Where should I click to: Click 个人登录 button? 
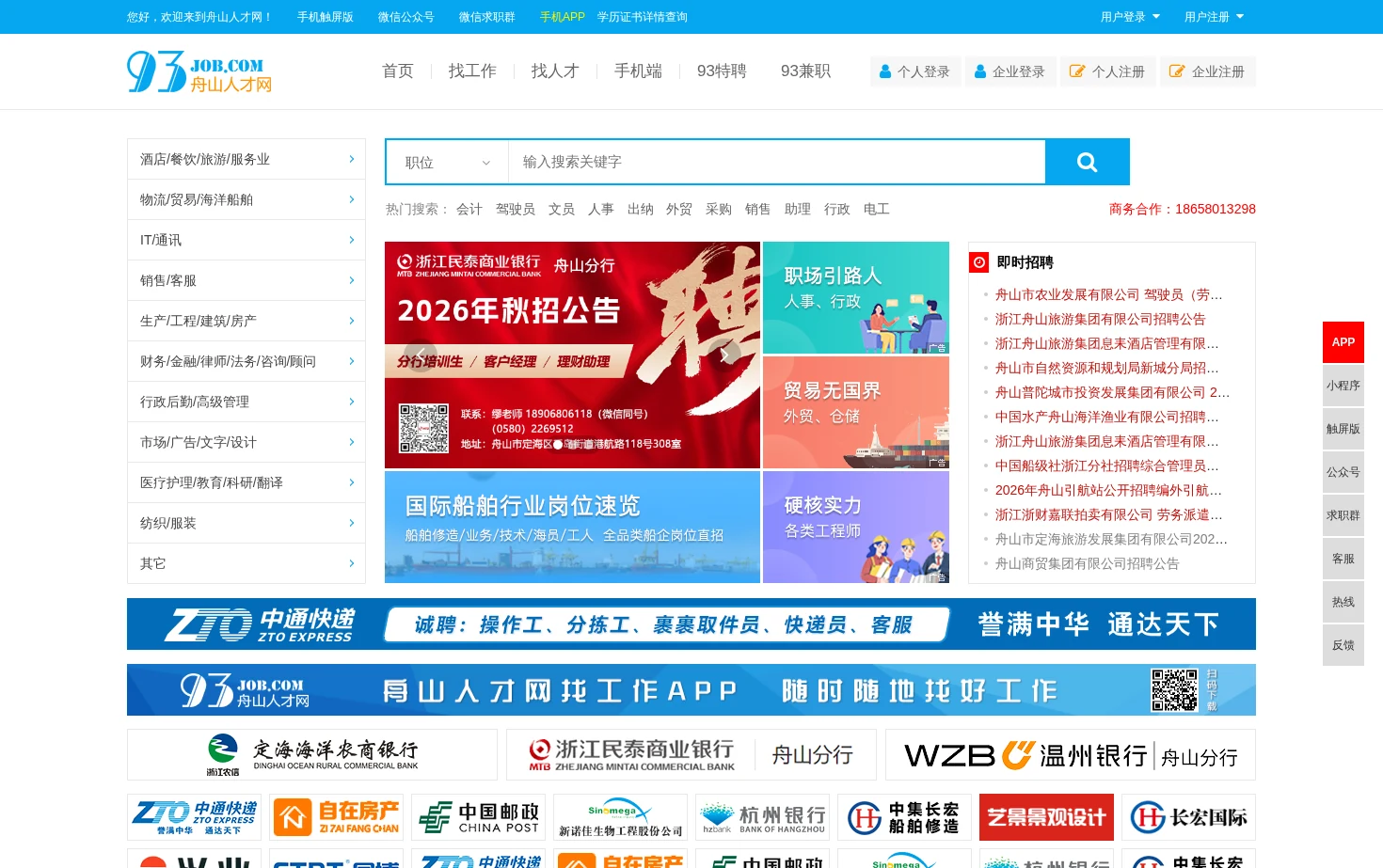[915, 71]
